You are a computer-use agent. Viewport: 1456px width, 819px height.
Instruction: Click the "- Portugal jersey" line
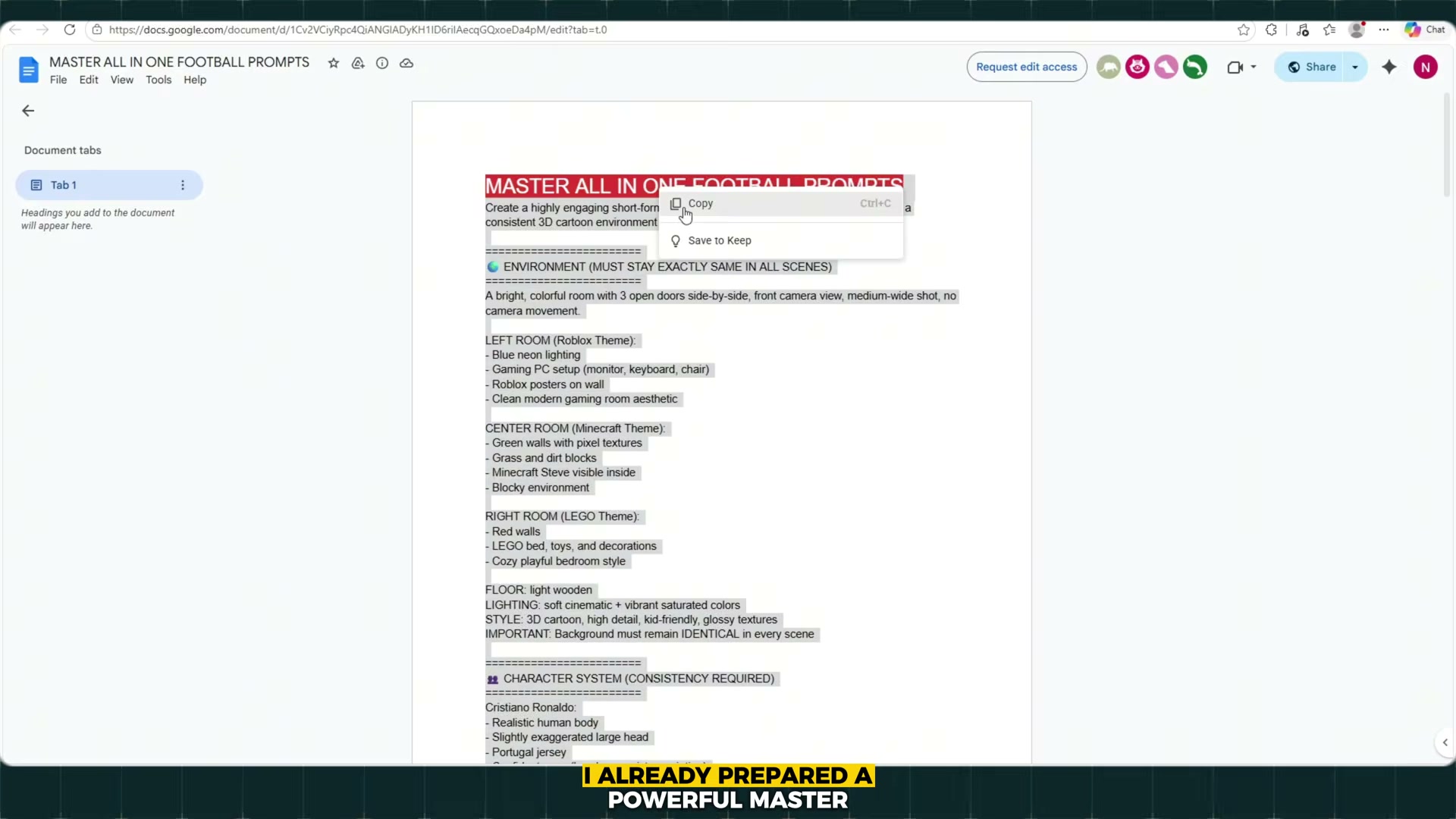point(526,752)
